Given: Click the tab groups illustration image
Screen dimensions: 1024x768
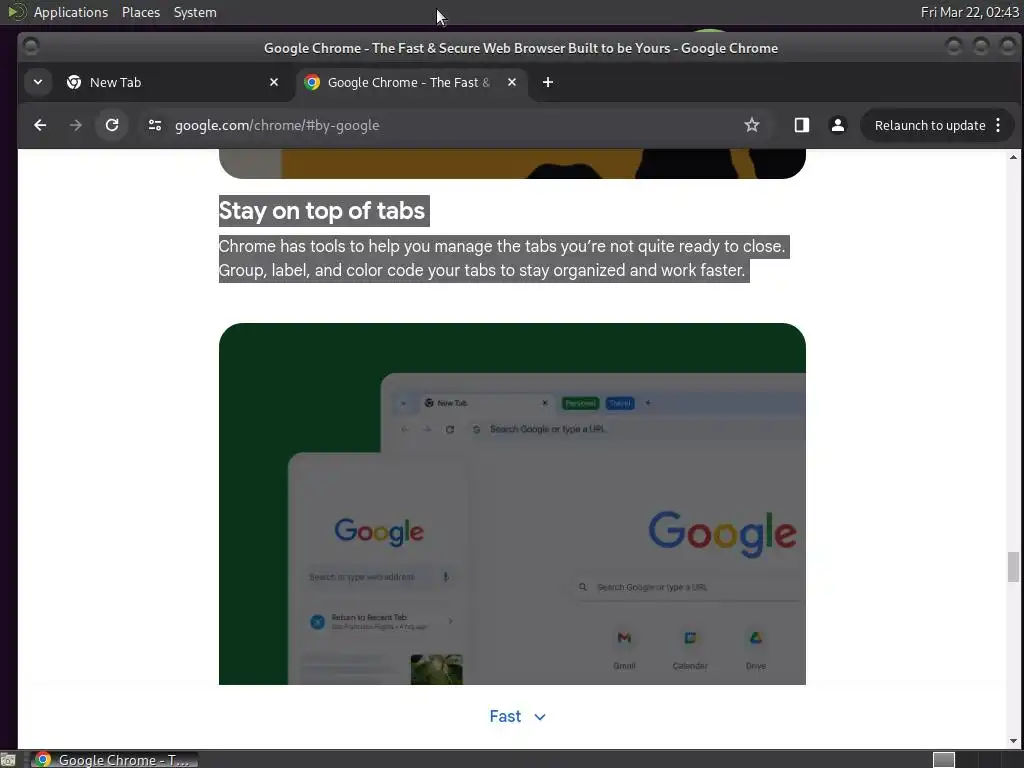Looking at the screenshot, I should click(512, 504).
